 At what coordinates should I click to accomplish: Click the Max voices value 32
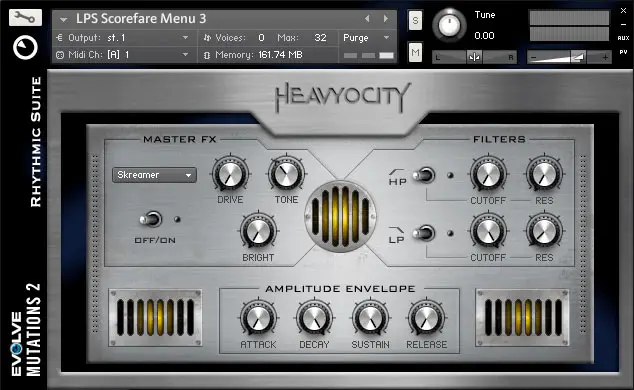(320, 38)
